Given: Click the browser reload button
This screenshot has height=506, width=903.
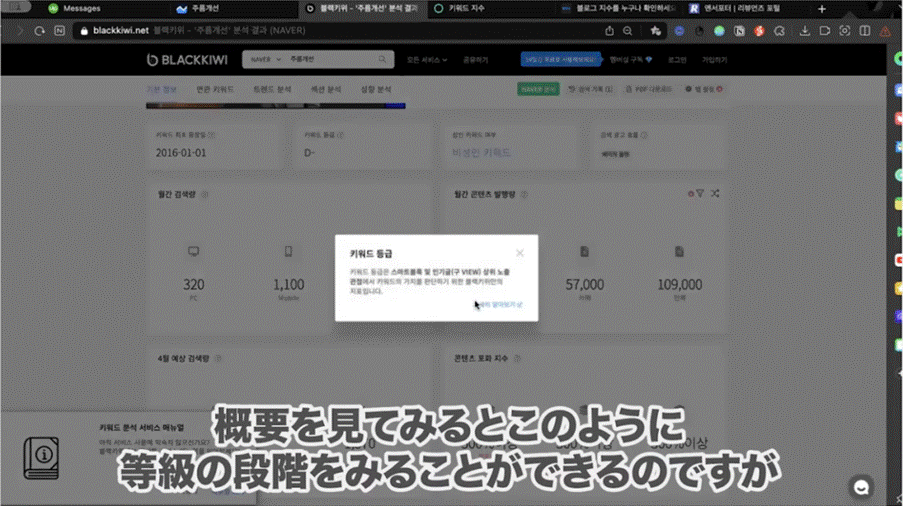Looking at the screenshot, I should pos(40,31).
